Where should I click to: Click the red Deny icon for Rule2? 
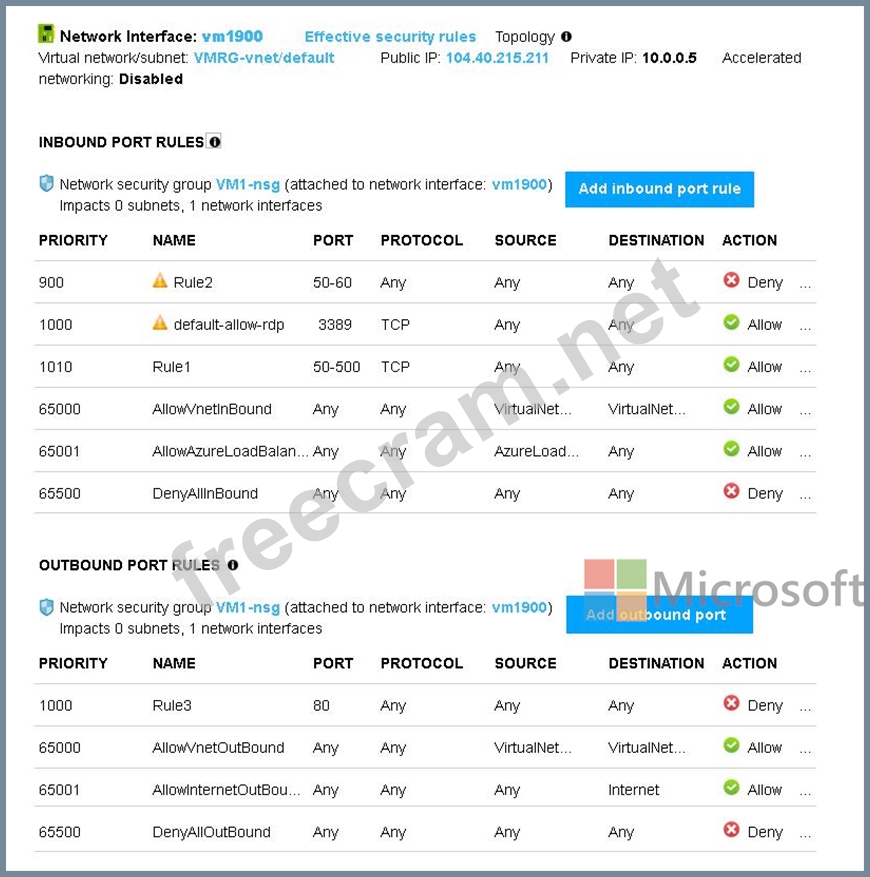[731, 280]
